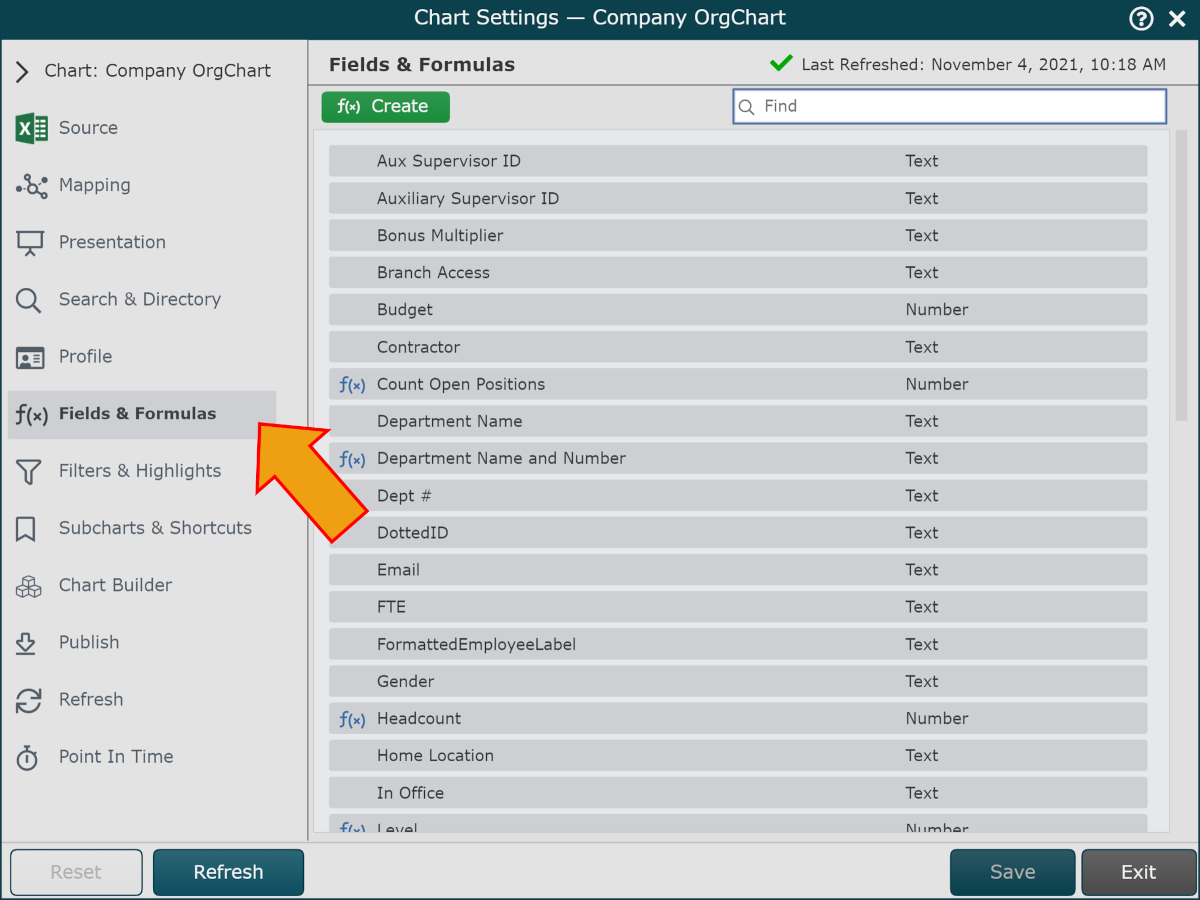
Task: Click the Excel Source icon in sidebar
Action: [32, 128]
